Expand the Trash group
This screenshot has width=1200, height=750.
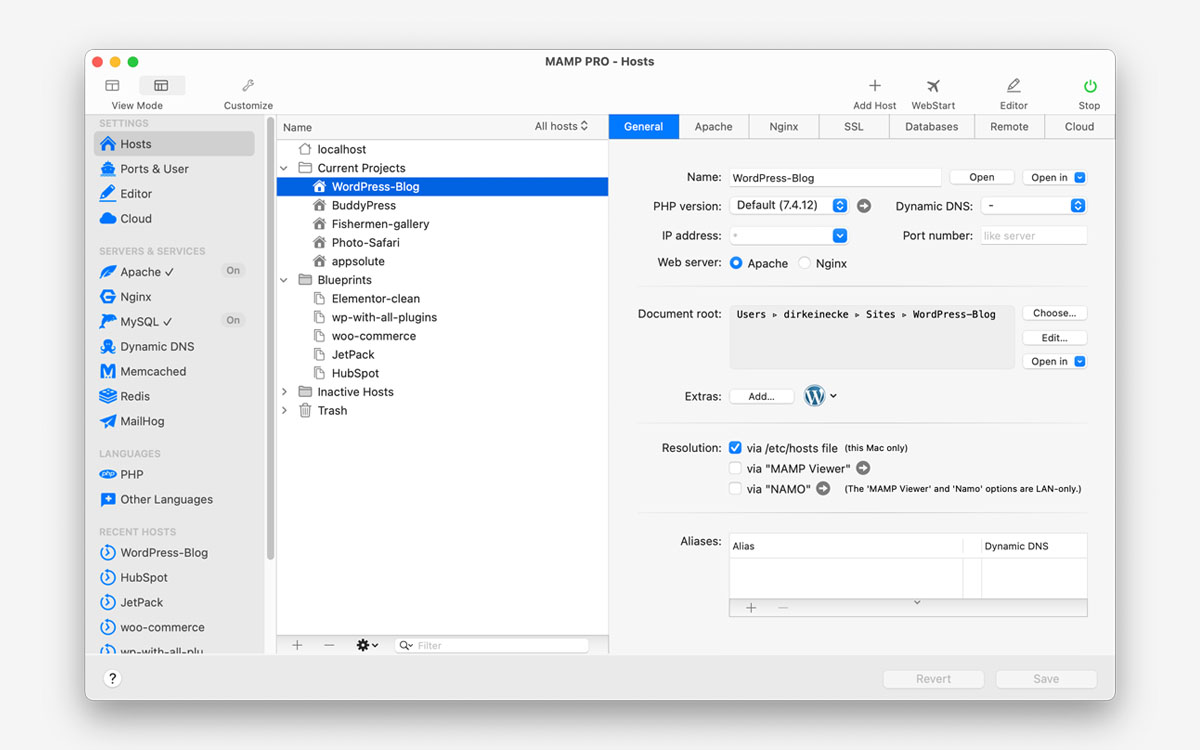point(284,411)
